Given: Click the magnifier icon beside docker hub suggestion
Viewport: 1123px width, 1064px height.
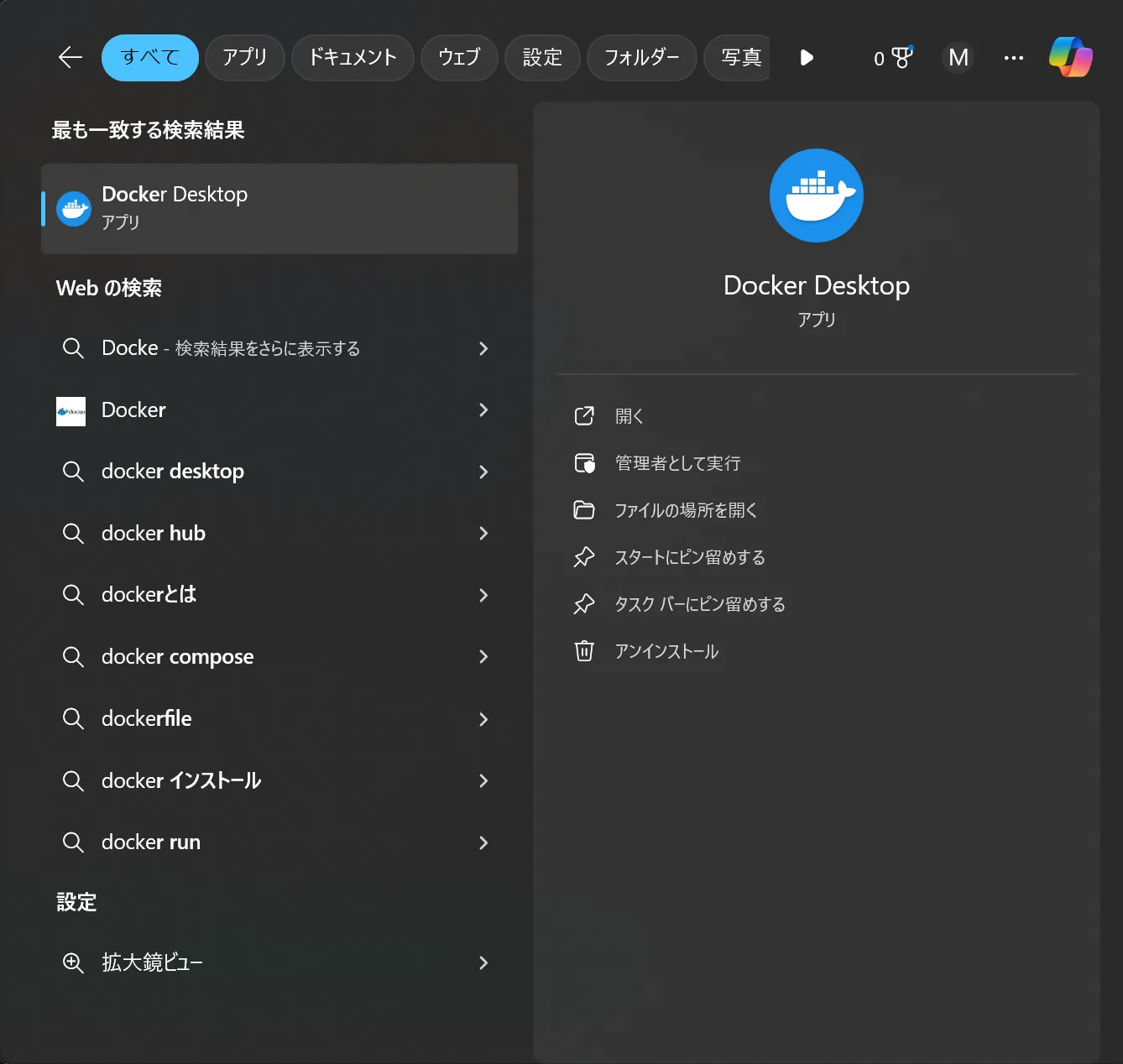Looking at the screenshot, I should click(x=73, y=533).
